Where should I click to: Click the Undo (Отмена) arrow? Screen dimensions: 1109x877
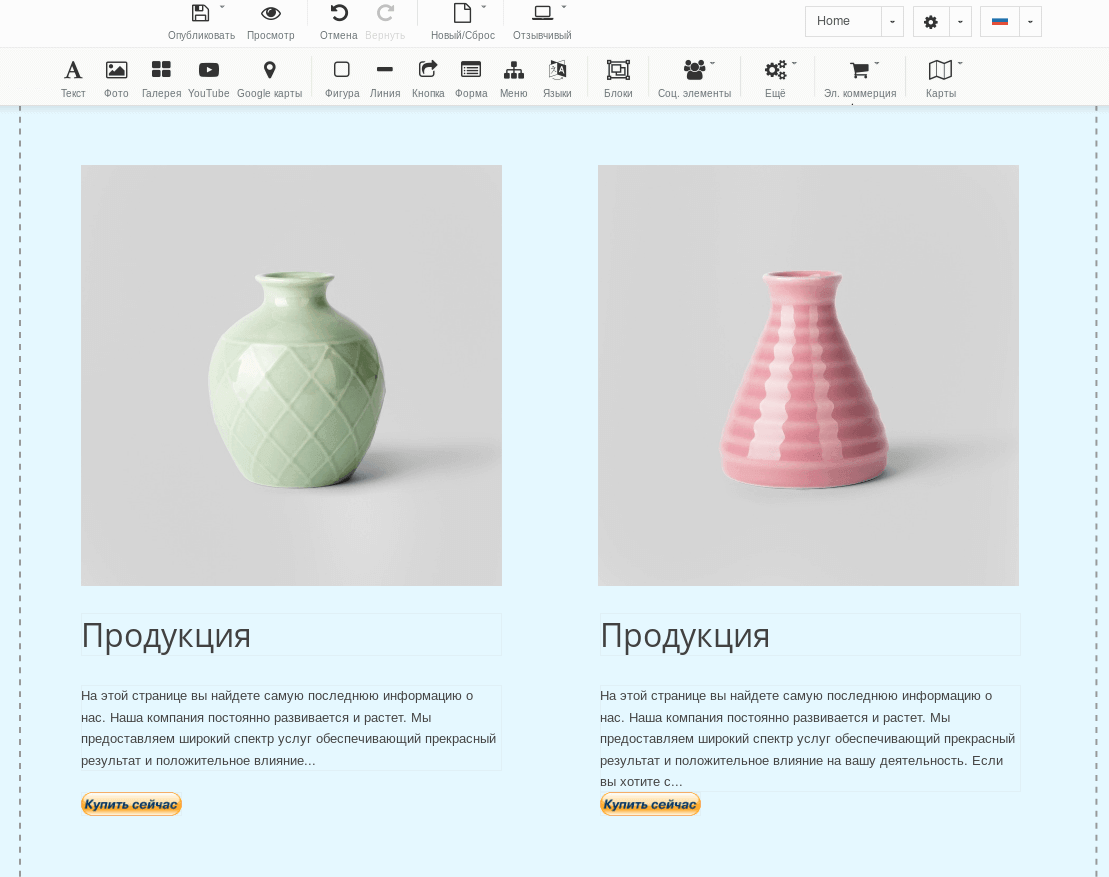(x=339, y=13)
